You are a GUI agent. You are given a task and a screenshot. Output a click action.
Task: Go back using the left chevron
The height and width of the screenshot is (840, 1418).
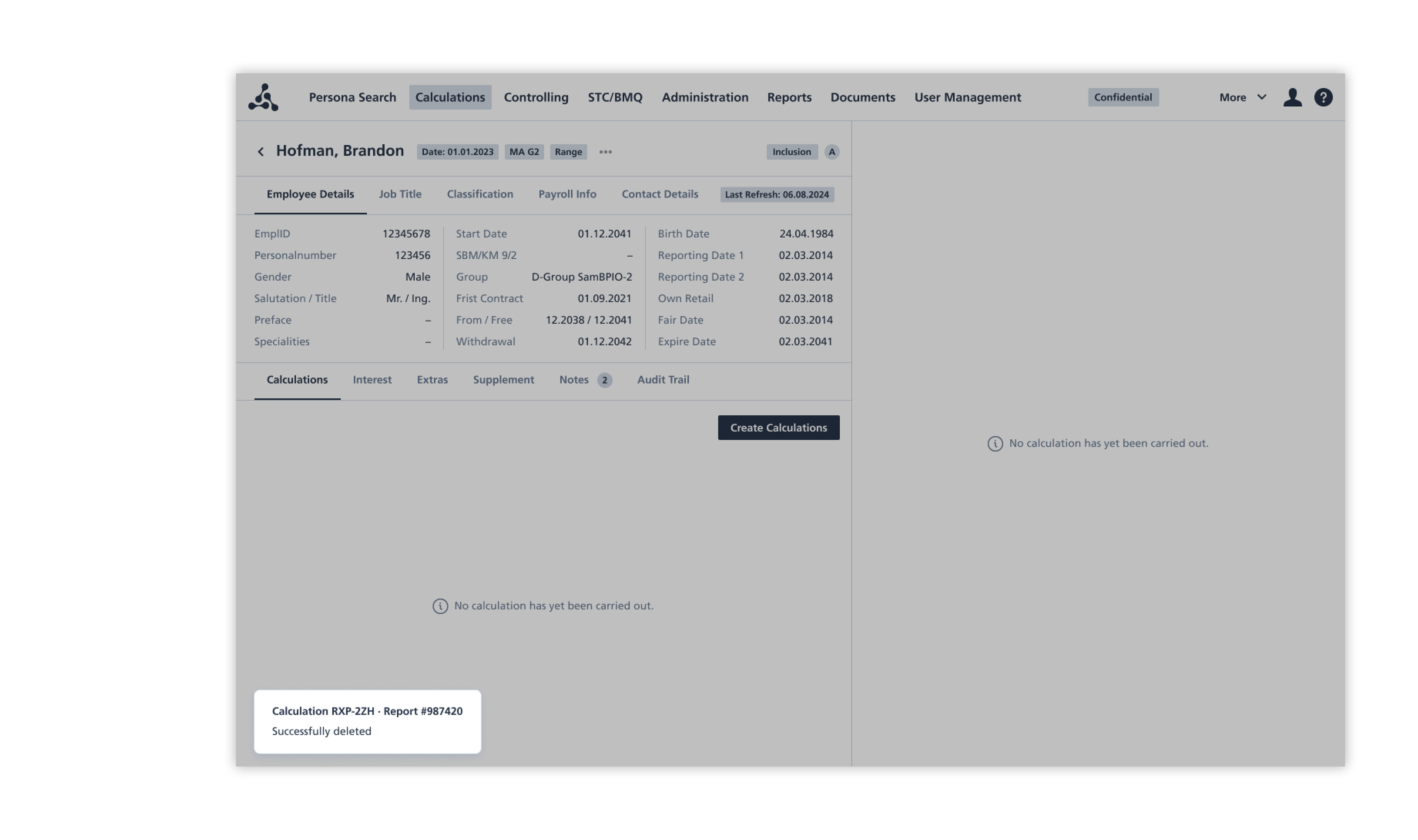click(260, 152)
